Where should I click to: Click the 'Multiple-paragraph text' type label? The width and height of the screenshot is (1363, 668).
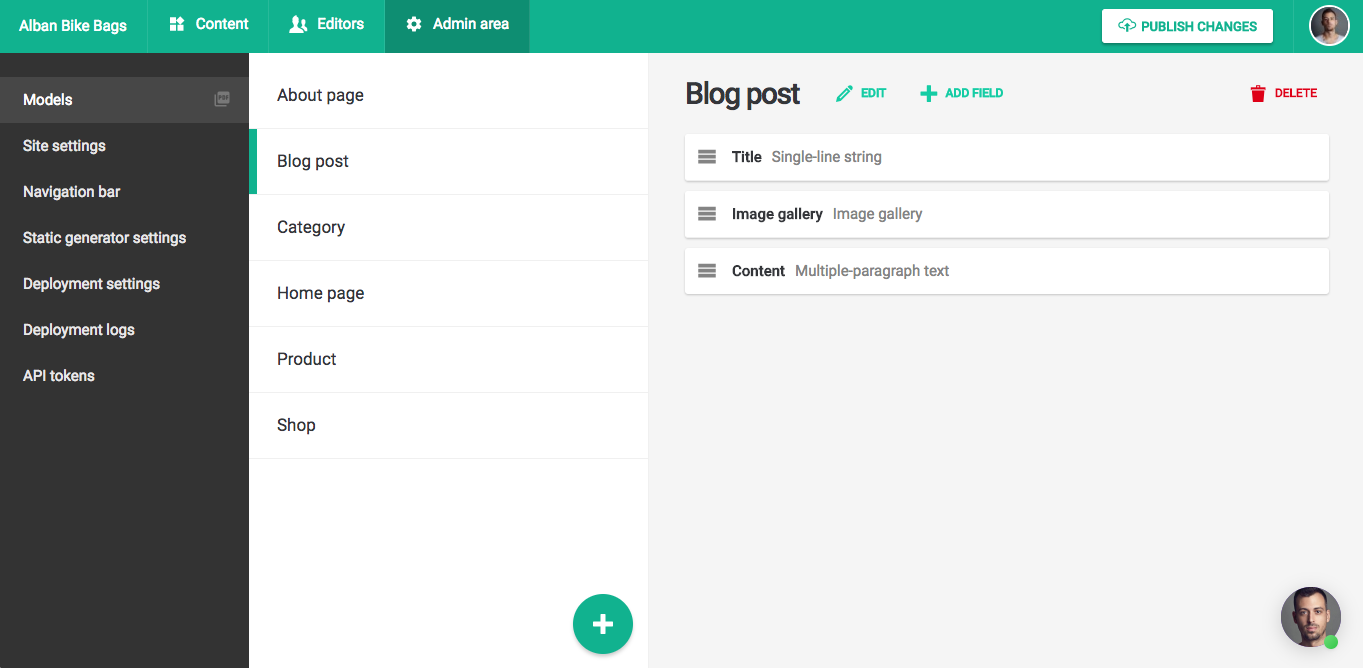[x=872, y=271]
